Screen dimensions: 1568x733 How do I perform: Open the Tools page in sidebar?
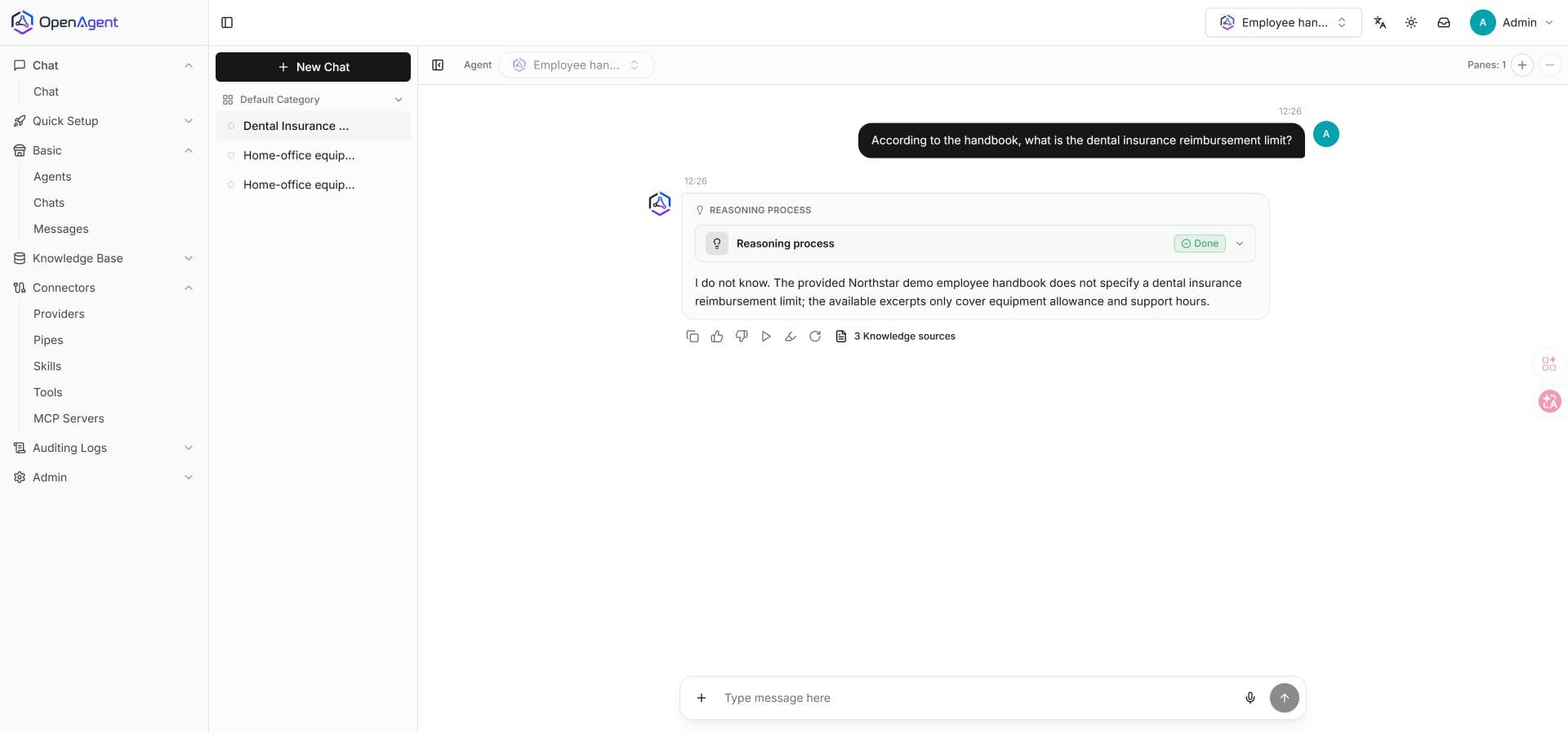click(x=48, y=392)
